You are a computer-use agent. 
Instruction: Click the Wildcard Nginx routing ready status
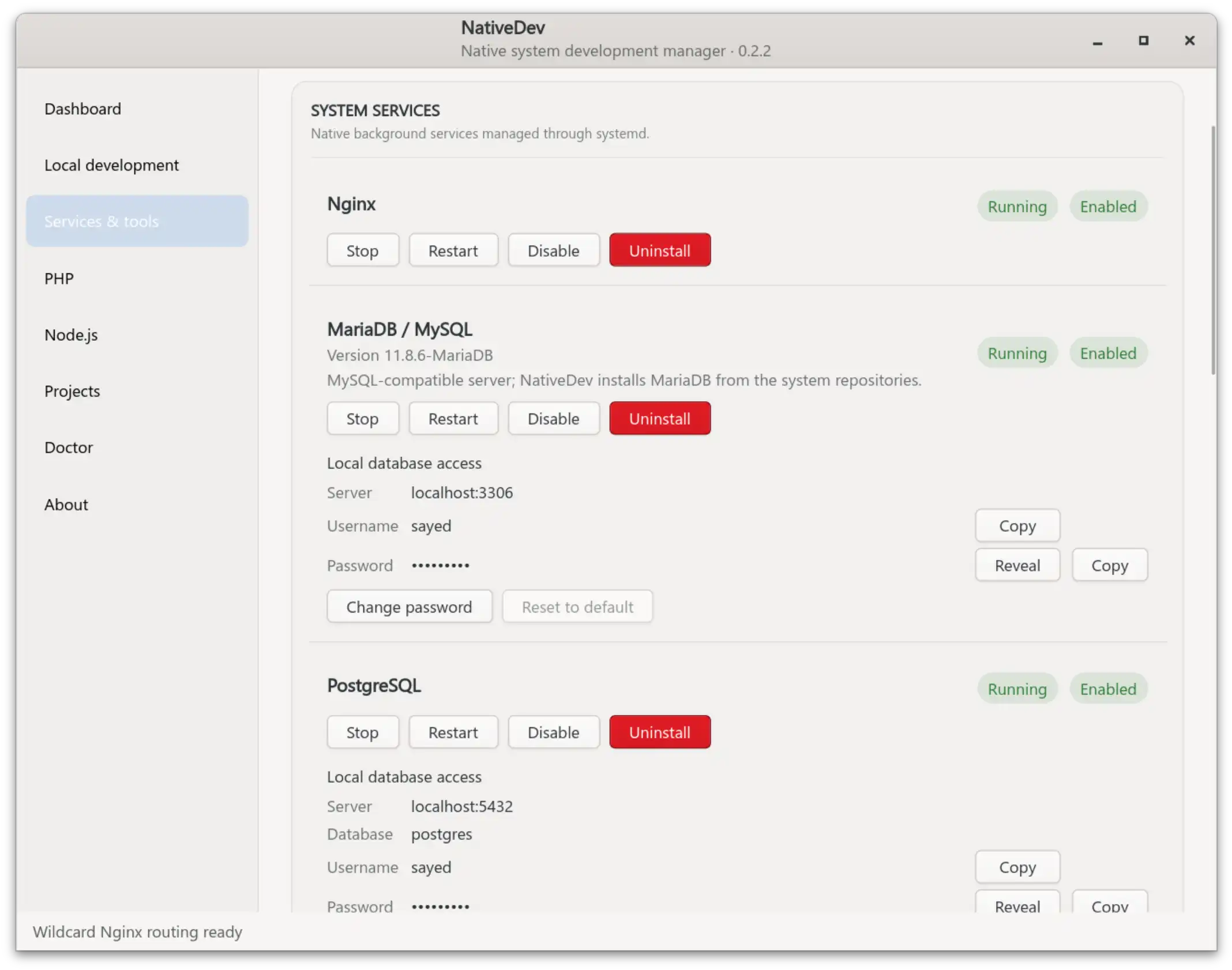tap(137, 931)
